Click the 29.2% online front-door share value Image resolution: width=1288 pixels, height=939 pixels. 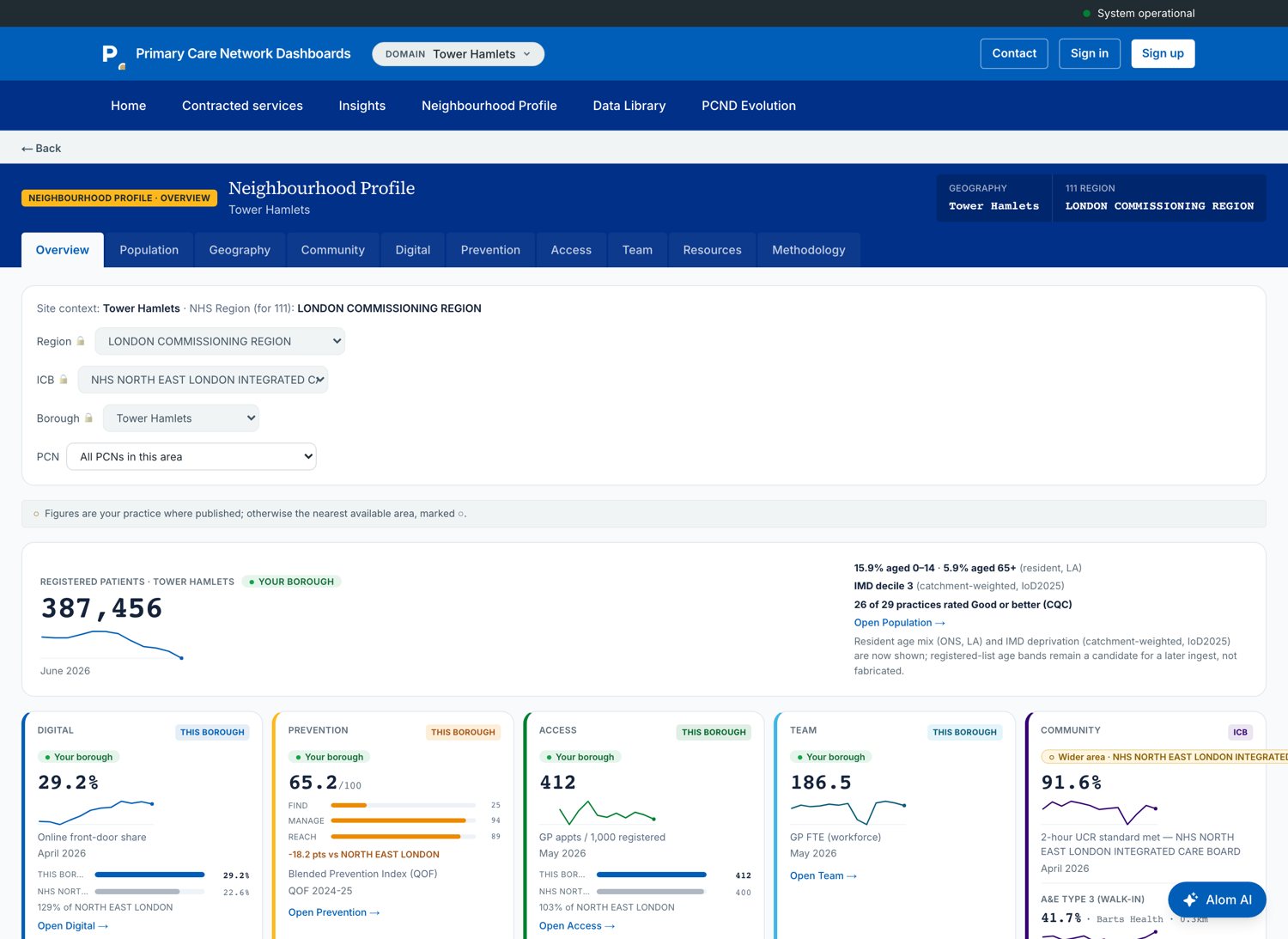pos(69,783)
